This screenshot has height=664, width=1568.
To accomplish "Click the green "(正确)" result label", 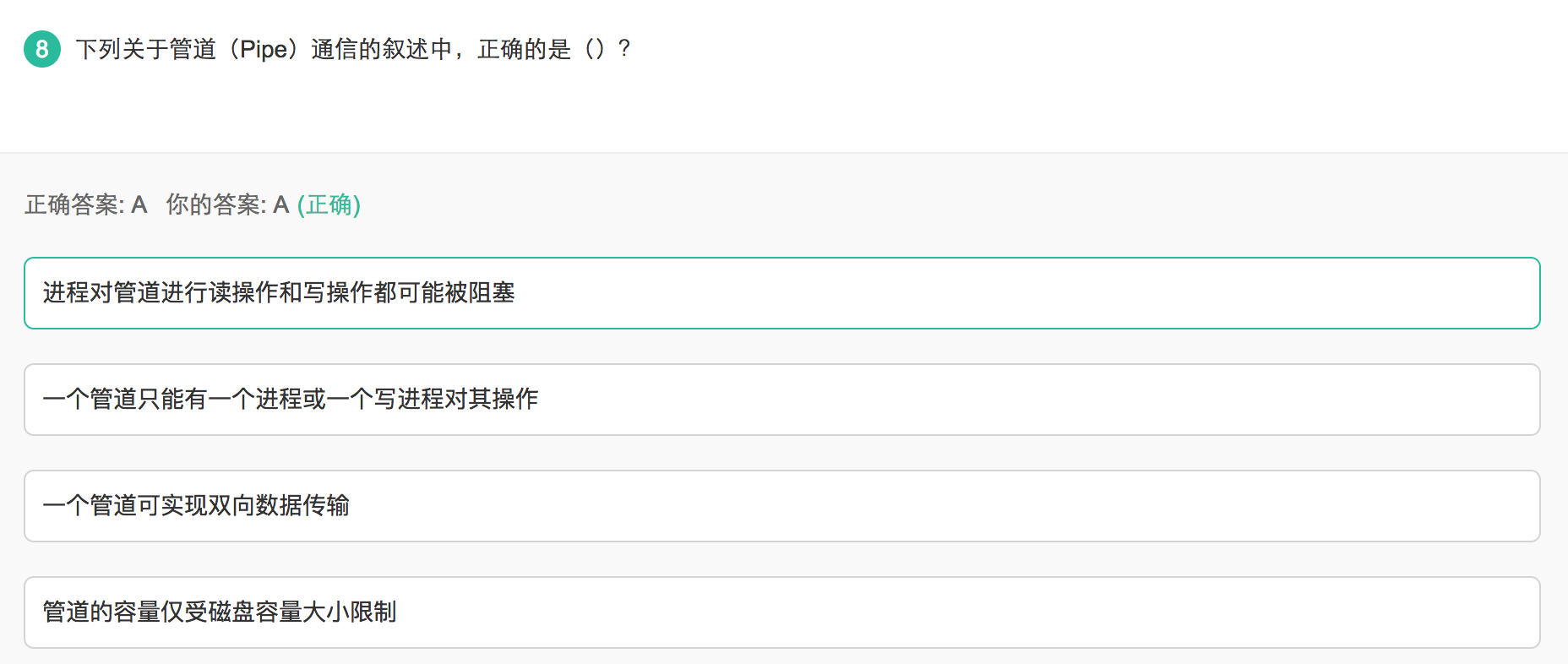I will [x=329, y=204].
